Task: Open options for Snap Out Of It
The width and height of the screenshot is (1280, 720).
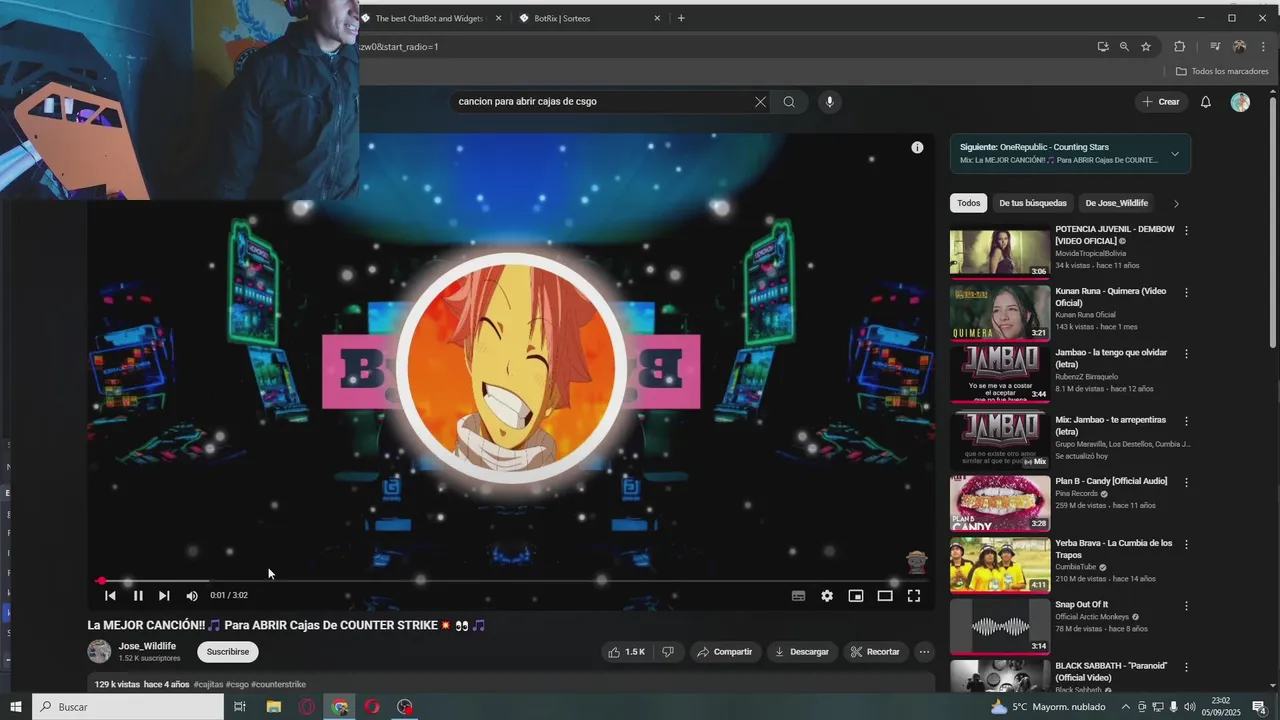Action: point(1187,606)
